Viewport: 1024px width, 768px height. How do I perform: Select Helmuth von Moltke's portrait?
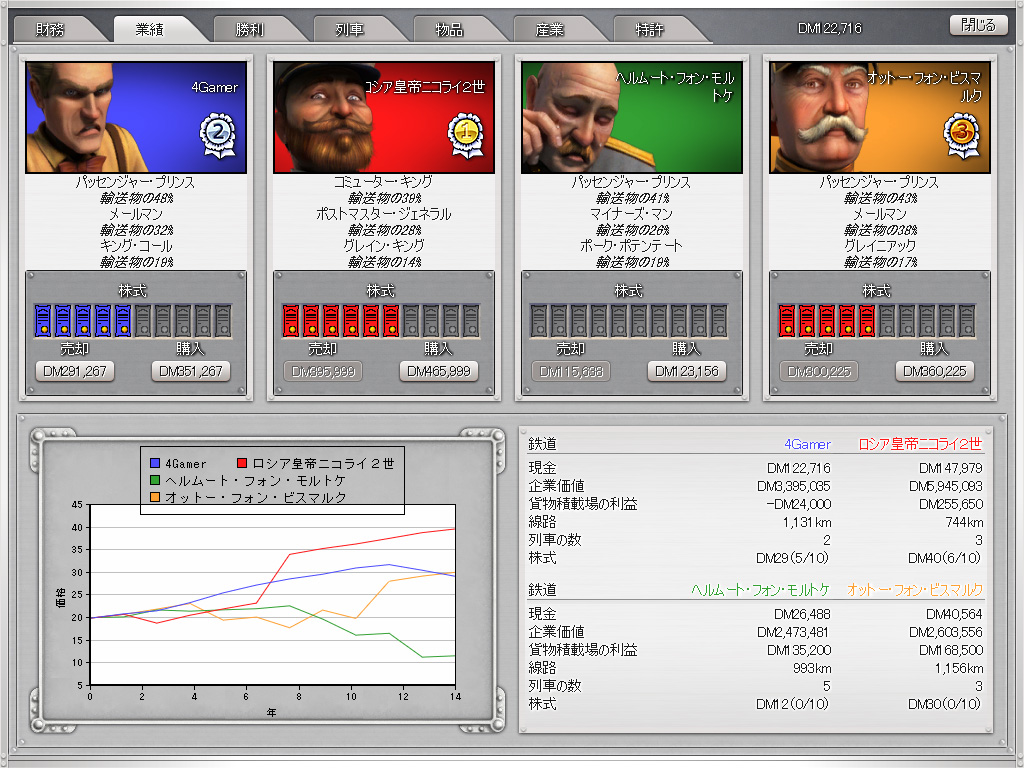pyautogui.click(x=631, y=117)
